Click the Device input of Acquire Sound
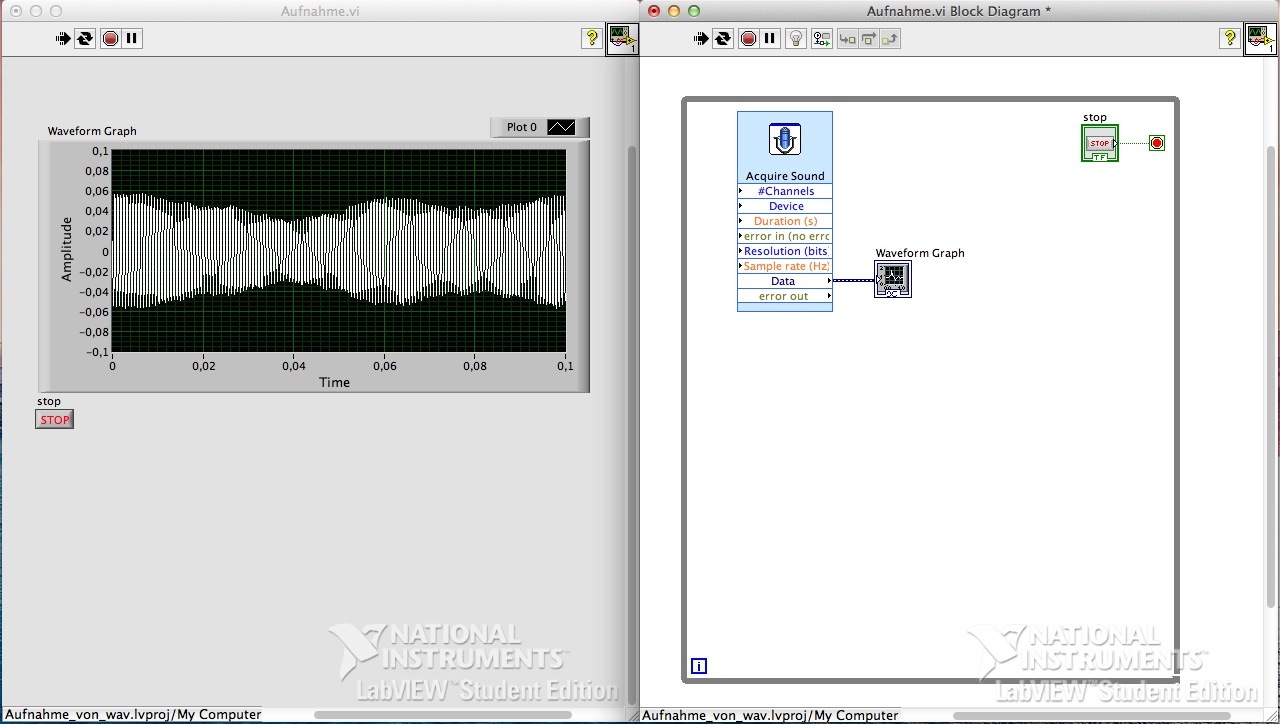 coord(785,206)
